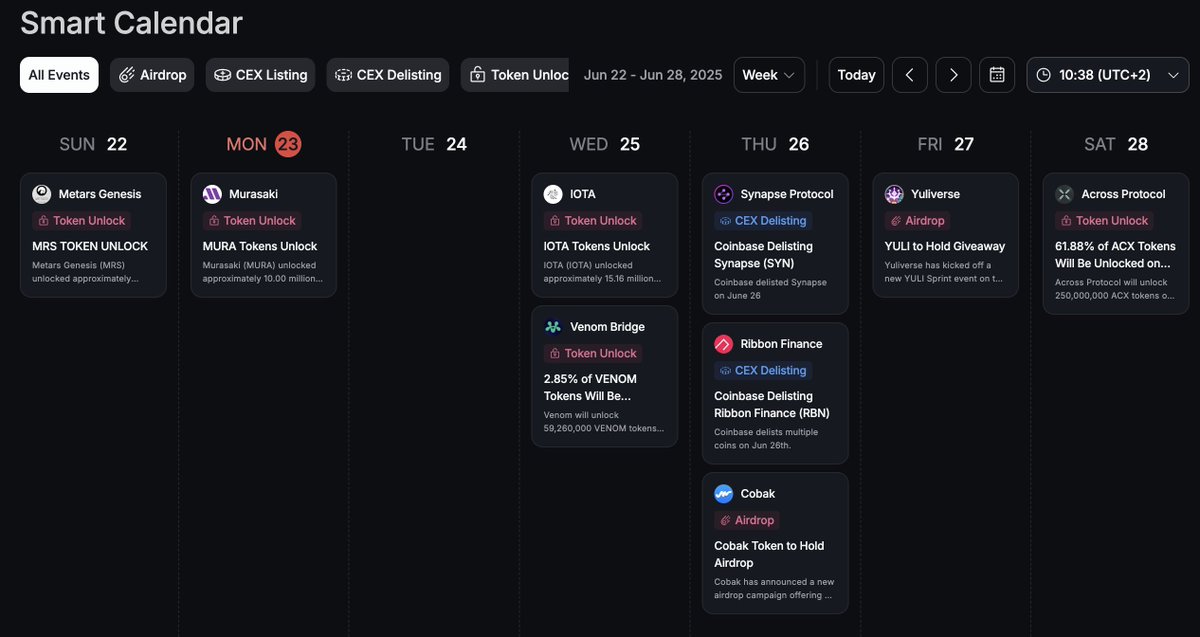
Task: Click 'Metars Genesis (MRS) unlocked approximately' description
Action: click(x=85, y=272)
